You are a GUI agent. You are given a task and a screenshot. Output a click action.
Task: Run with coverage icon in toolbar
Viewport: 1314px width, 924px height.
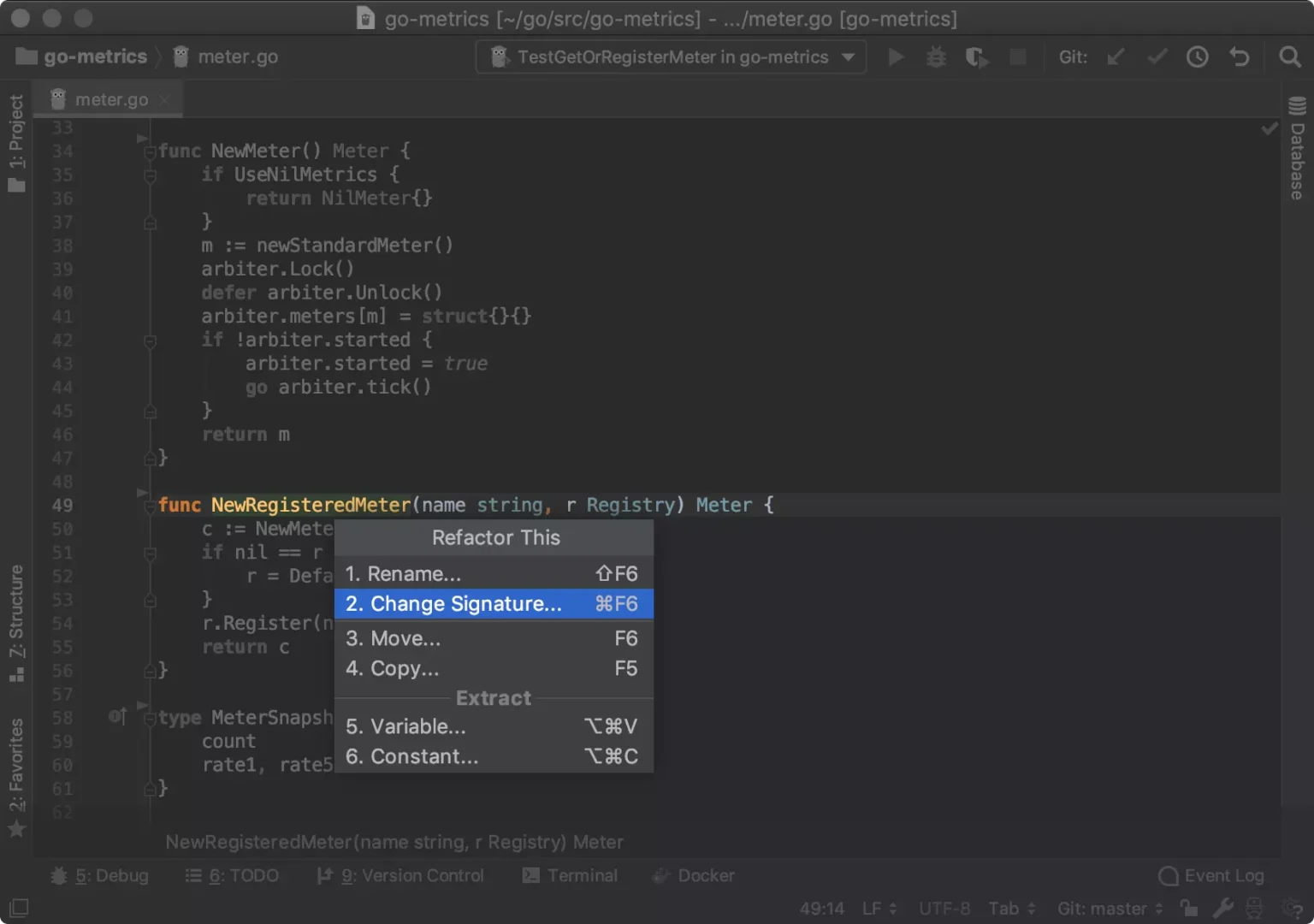(977, 57)
